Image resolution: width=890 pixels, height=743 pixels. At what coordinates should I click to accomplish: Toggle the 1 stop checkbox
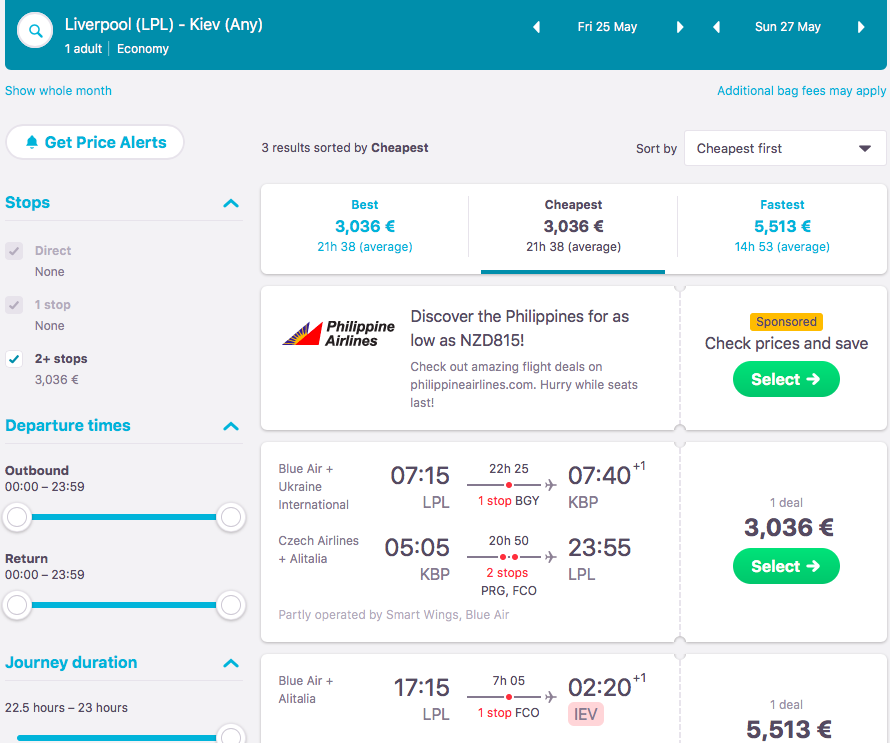pos(15,305)
